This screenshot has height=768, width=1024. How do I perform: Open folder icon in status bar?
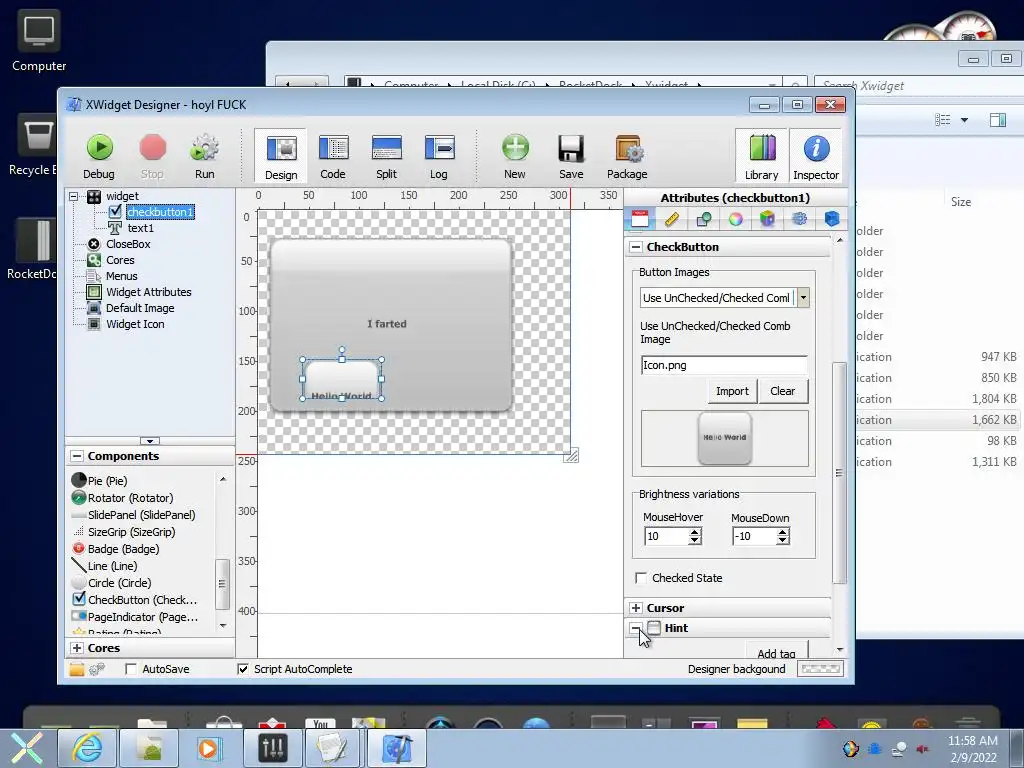pos(76,669)
